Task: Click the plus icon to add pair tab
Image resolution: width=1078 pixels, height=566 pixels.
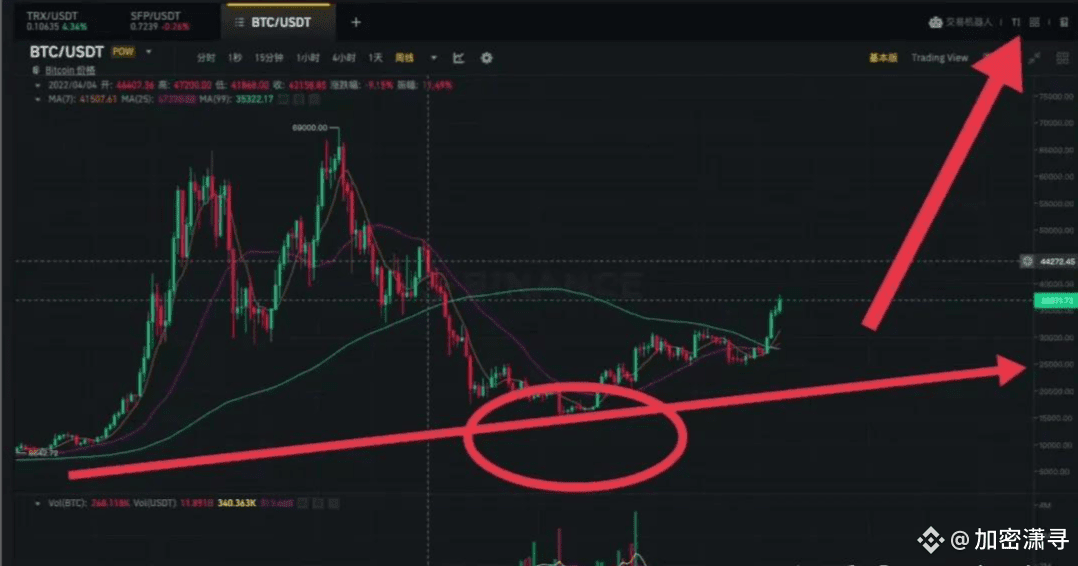Action: [355, 23]
